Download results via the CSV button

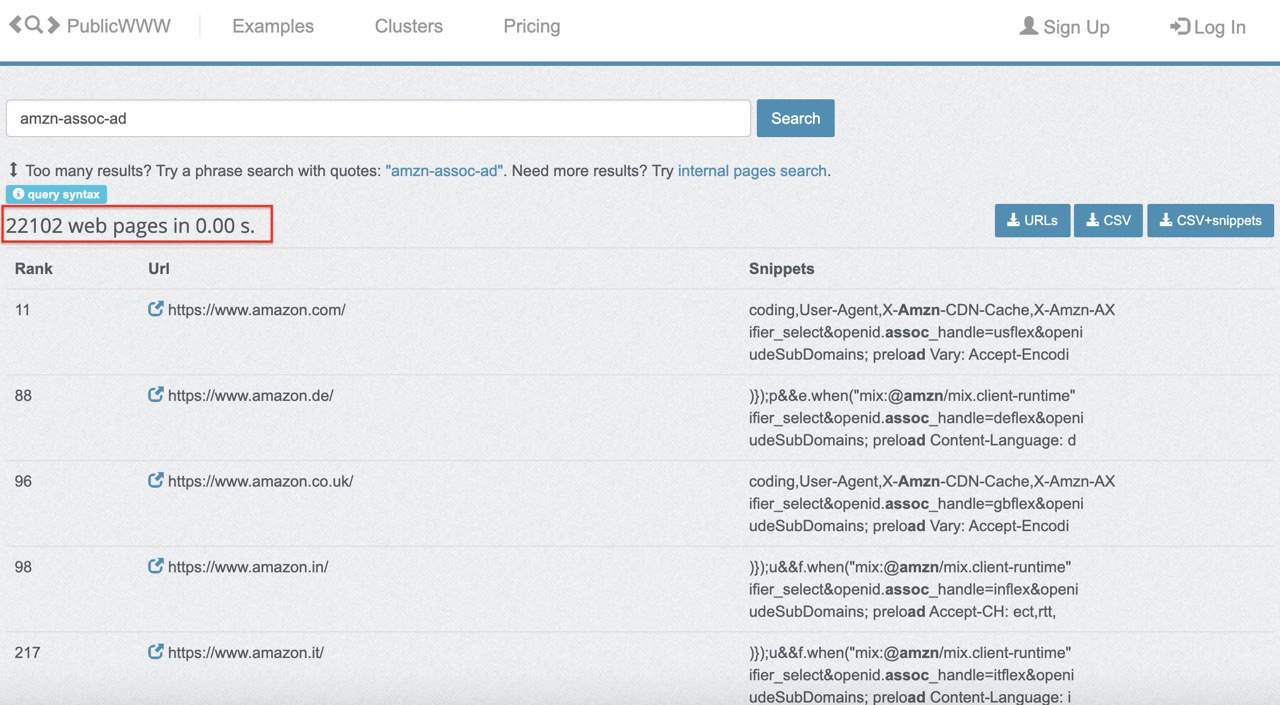point(1108,220)
